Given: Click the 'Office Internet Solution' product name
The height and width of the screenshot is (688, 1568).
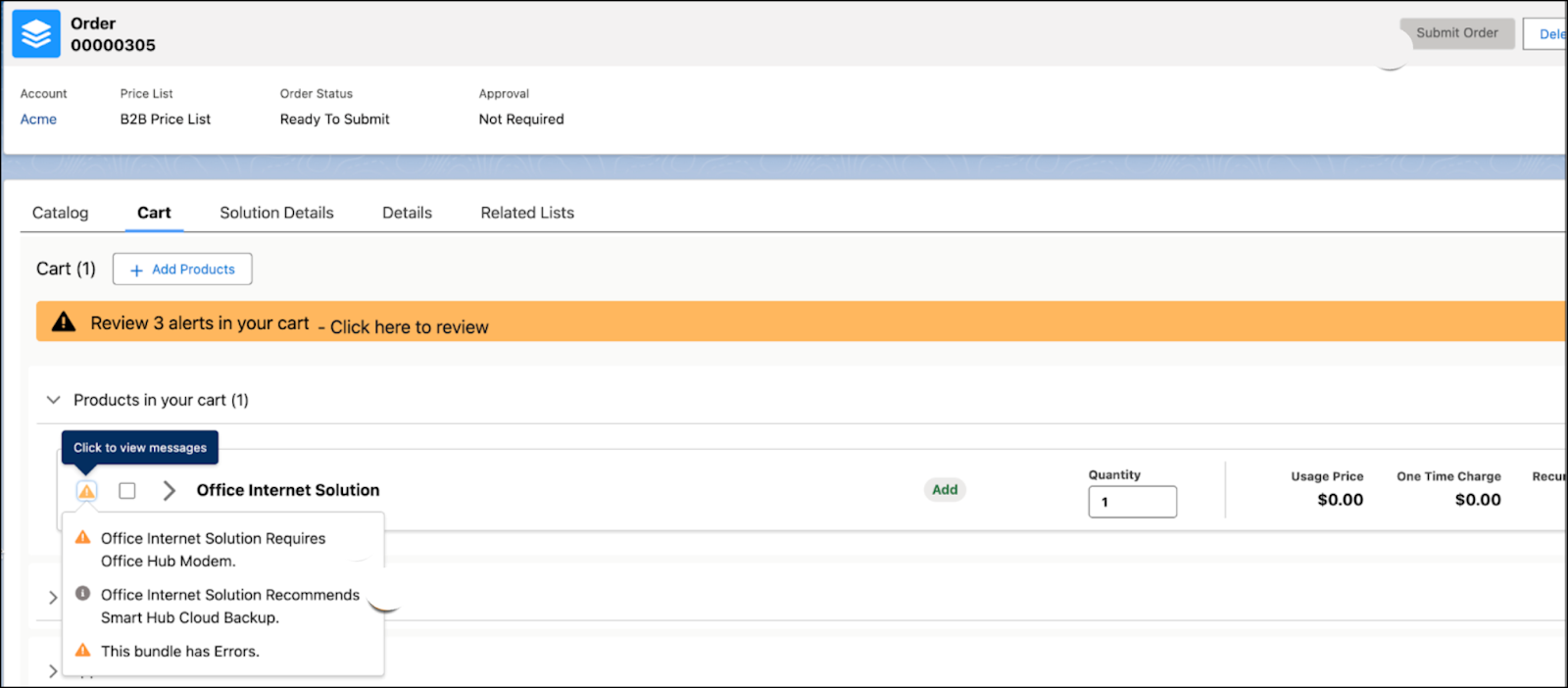Looking at the screenshot, I should point(288,490).
